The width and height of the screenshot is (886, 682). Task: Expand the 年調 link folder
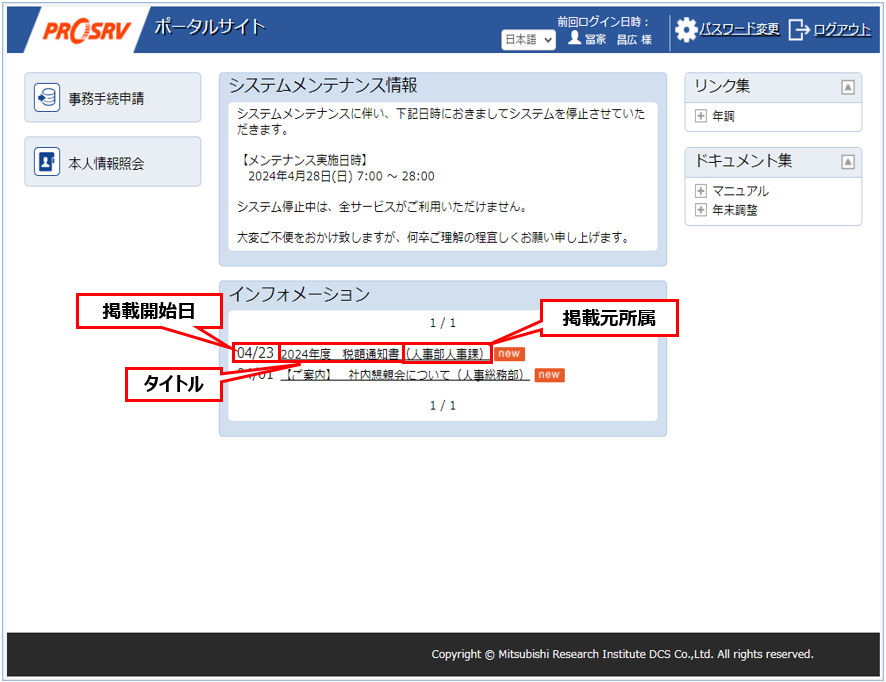(701, 116)
